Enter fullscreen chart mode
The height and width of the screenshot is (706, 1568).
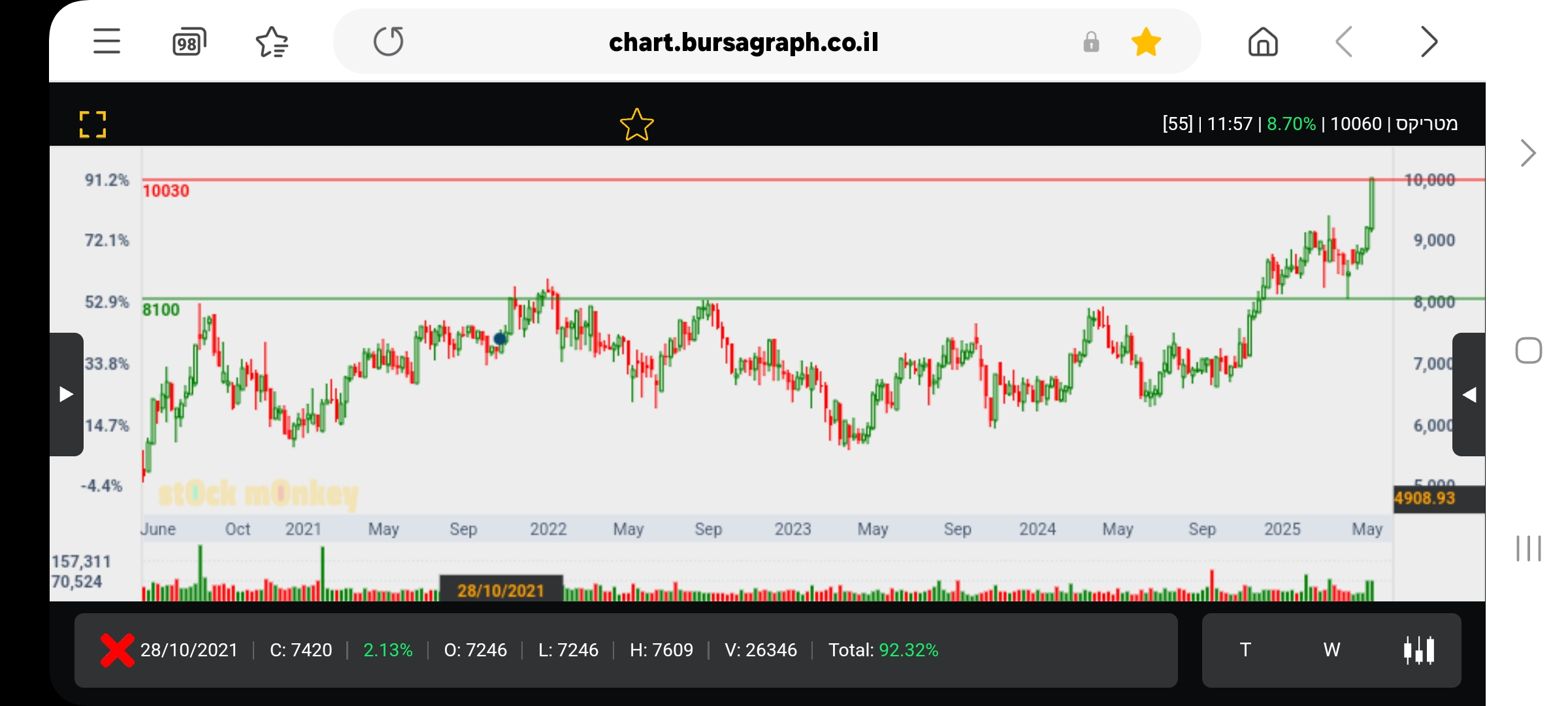point(92,124)
